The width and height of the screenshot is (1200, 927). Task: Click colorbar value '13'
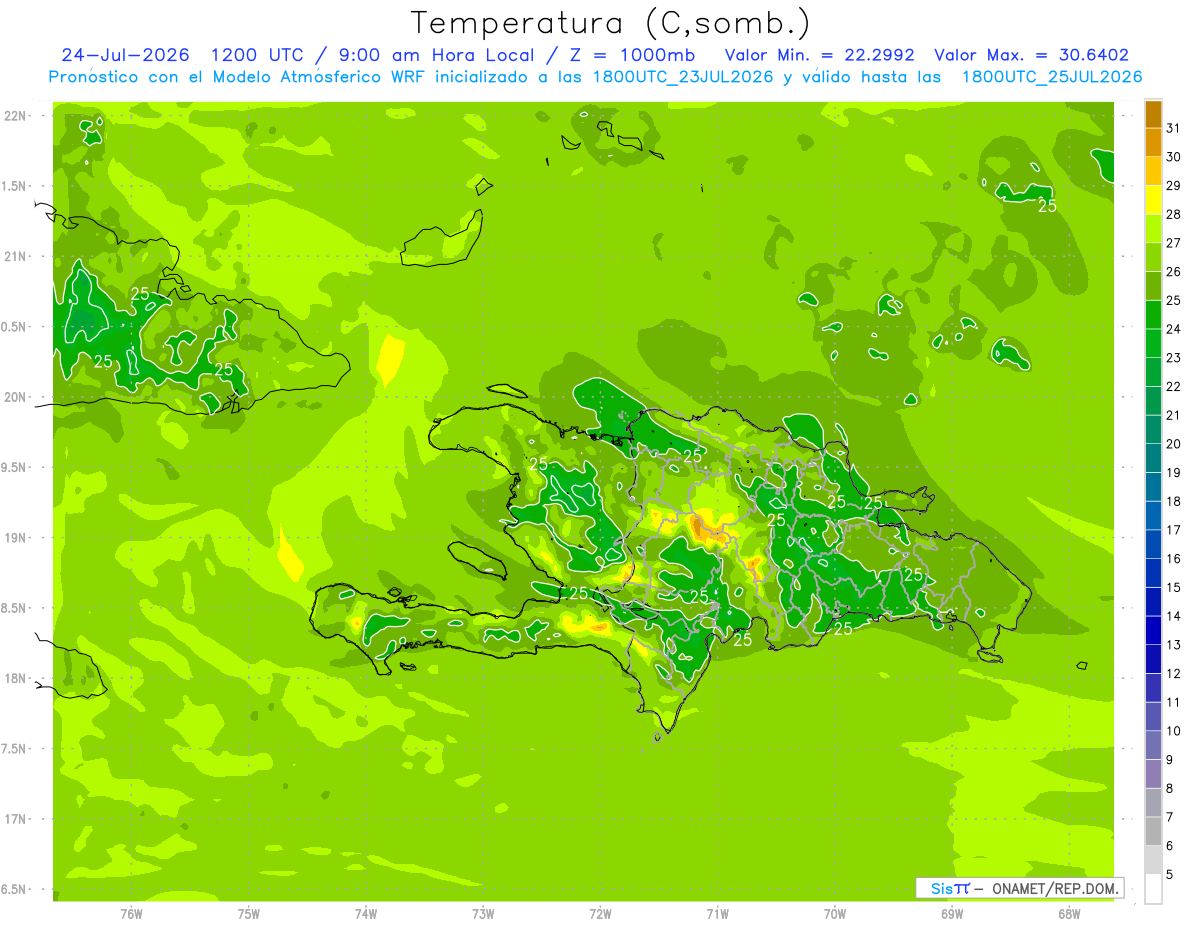pos(1174,644)
